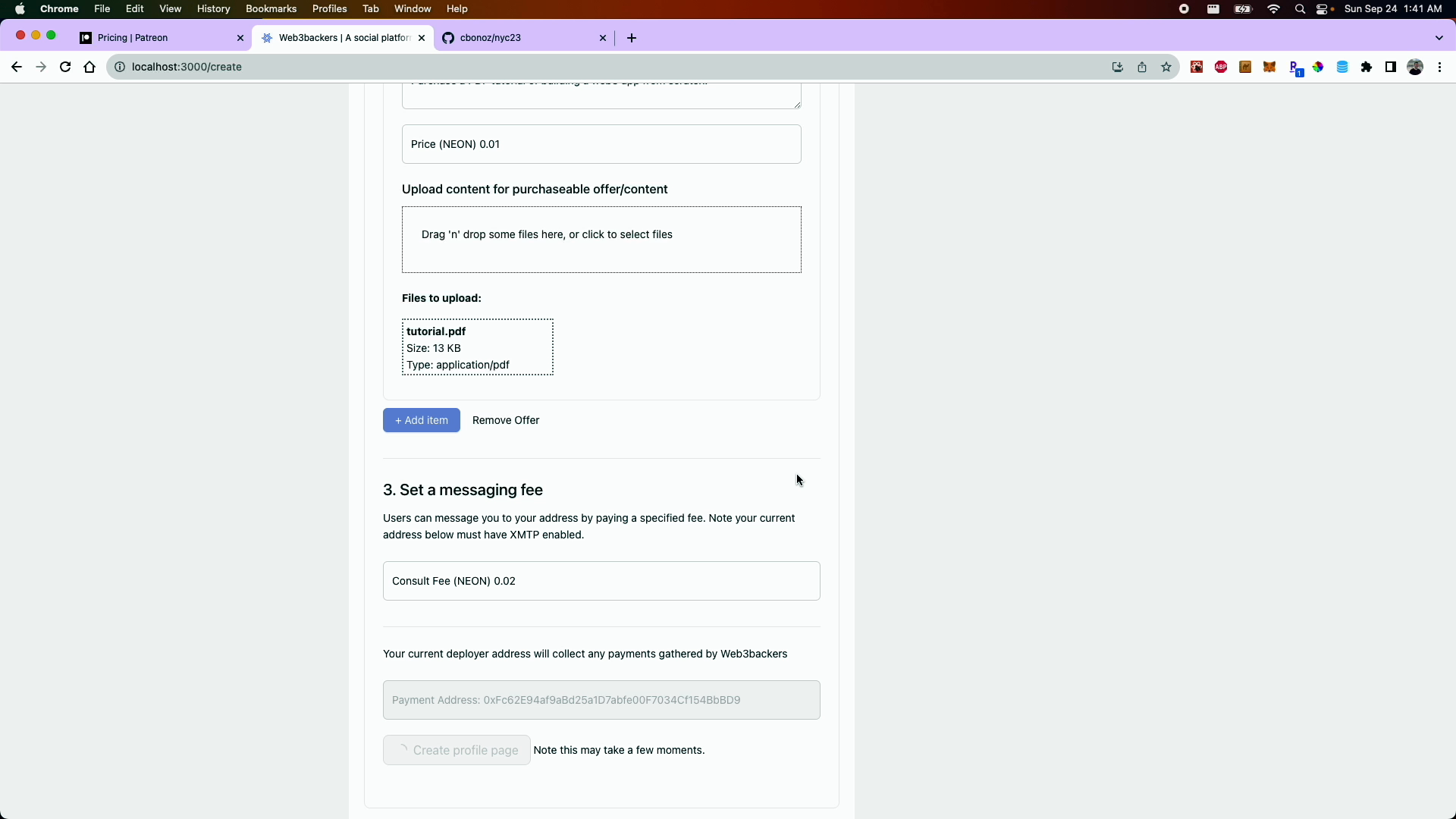Click the 'Files to upload:' label

point(441,298)
